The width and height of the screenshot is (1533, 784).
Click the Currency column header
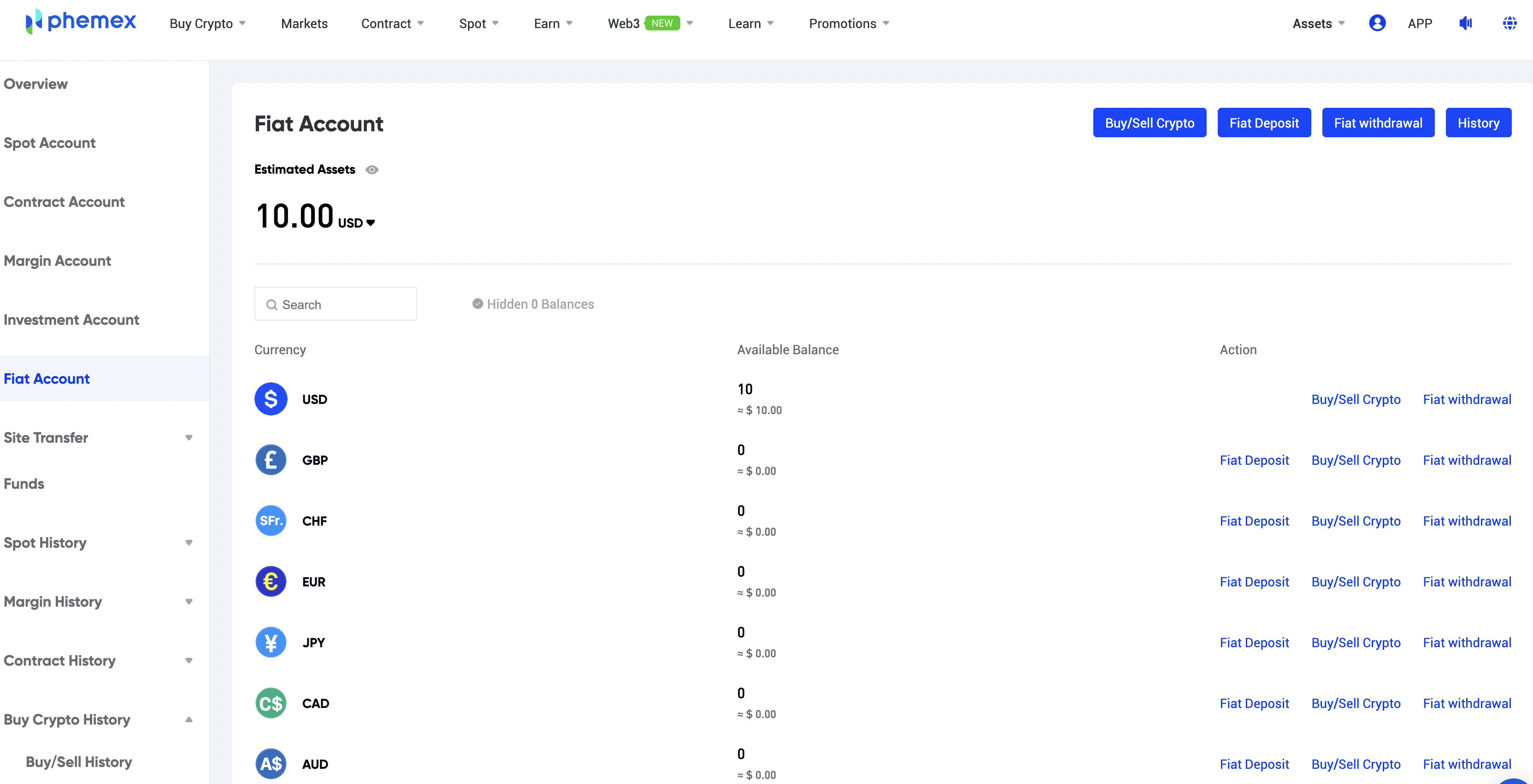(280, 350)
